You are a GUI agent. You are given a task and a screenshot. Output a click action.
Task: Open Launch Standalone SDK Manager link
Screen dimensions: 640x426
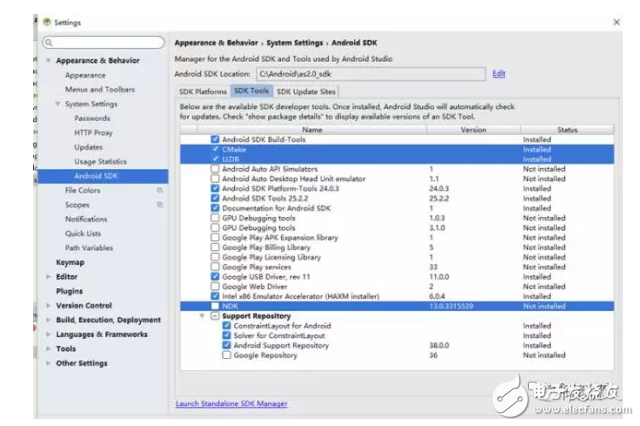(231, 404)
